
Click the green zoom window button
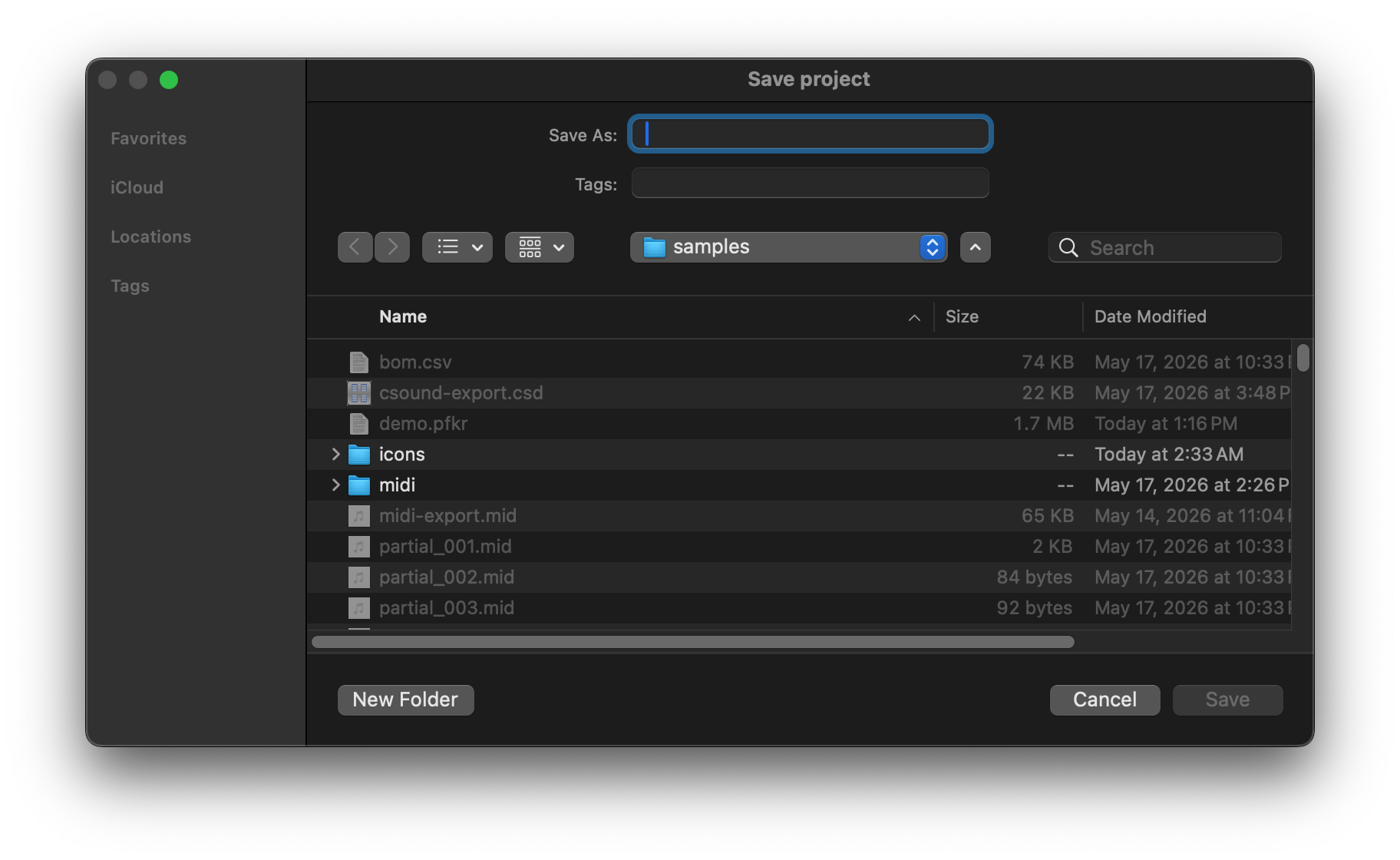(169, 80)
